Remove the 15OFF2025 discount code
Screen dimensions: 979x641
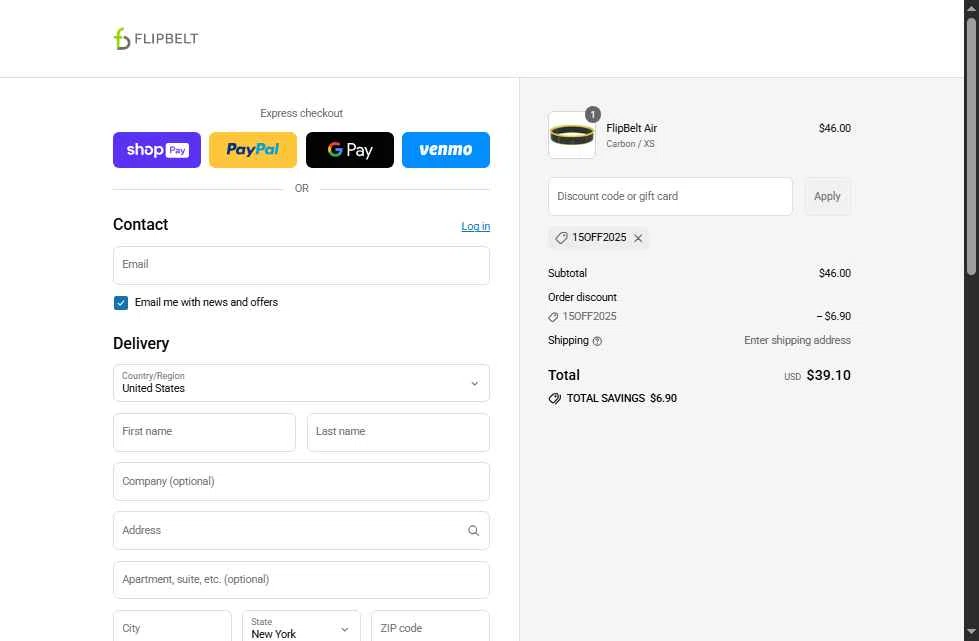tap(638, 238)
